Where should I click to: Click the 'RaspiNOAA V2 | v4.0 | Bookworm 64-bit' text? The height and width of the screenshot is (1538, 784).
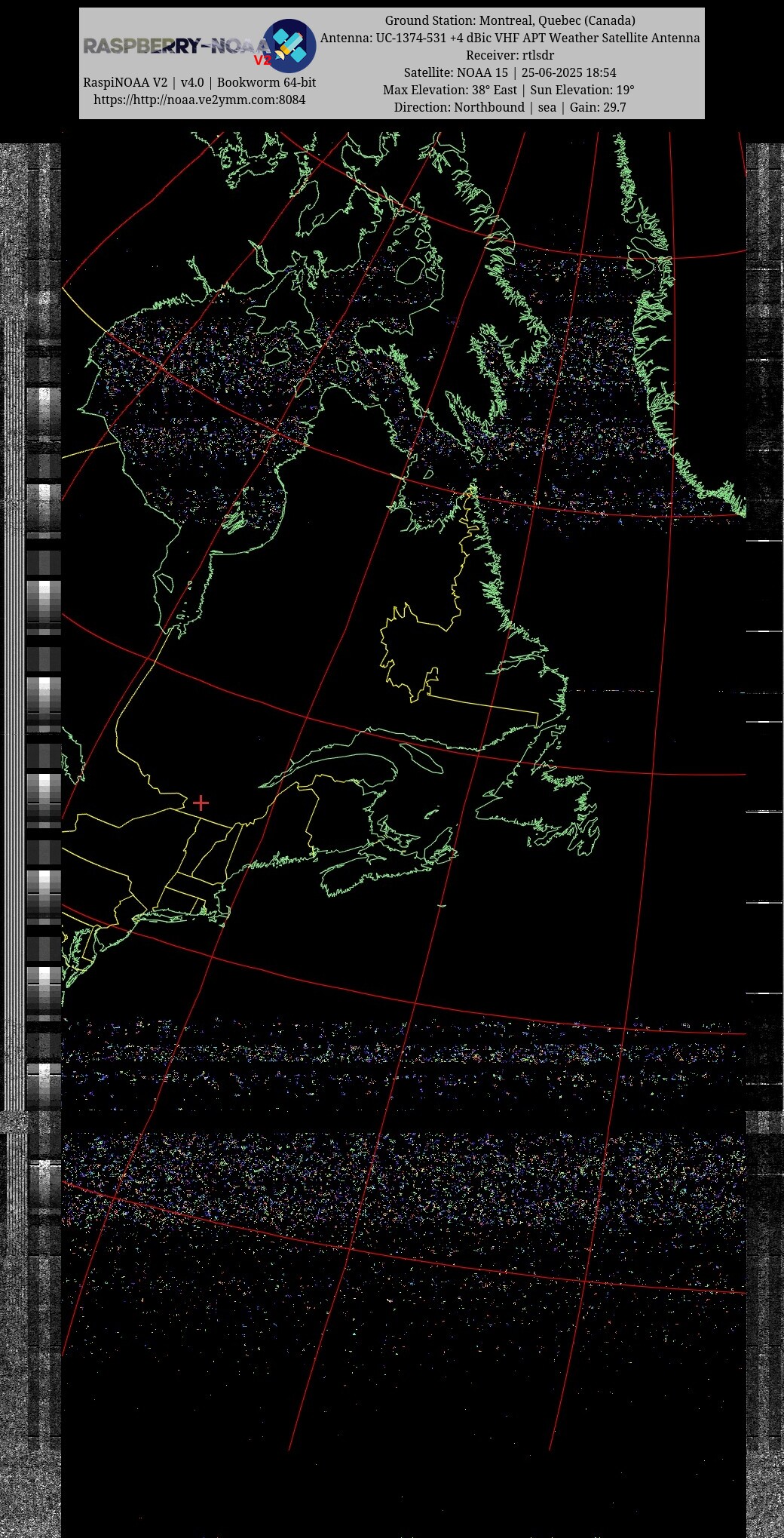[200, 82]
